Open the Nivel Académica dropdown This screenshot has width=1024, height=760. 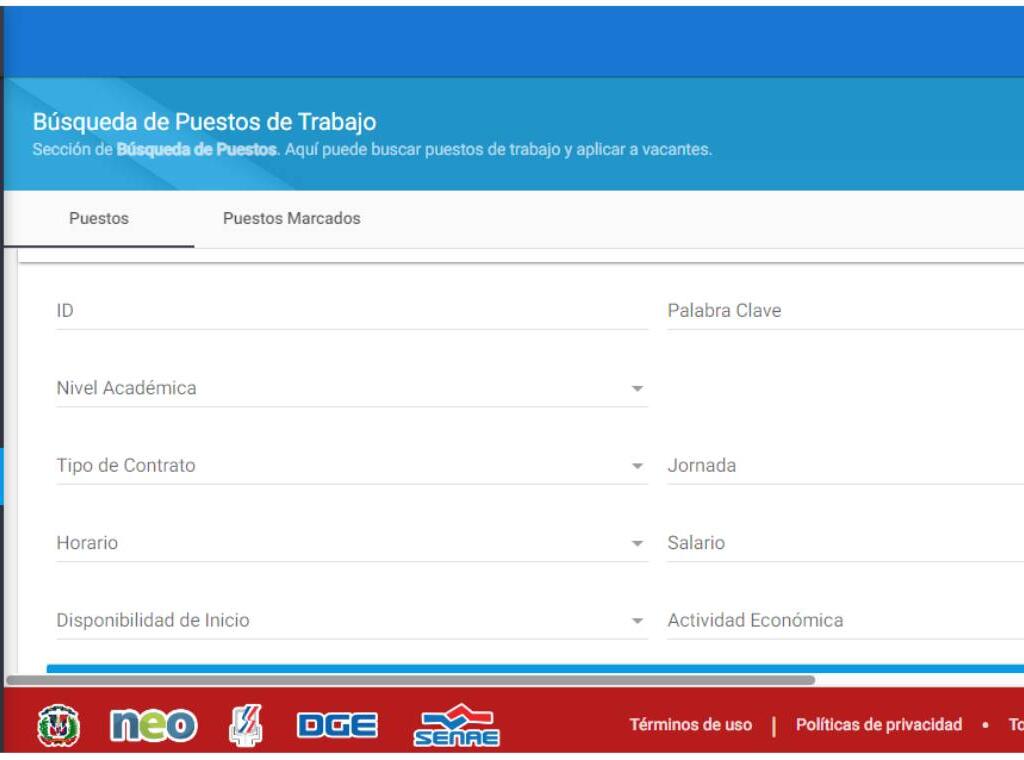(x=352, y=388)
